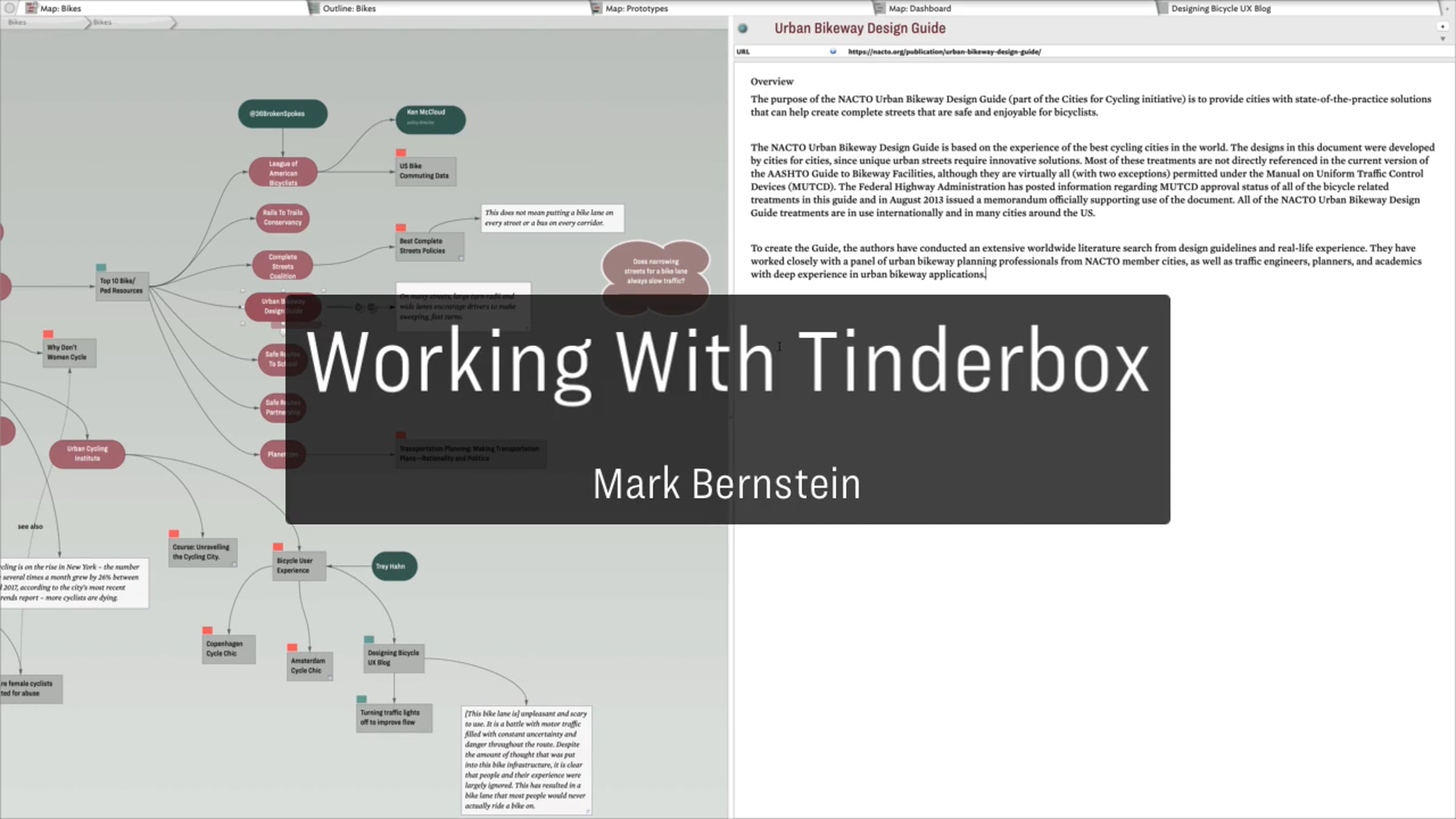The image size is (1456, 819).
Task: Click the 'see also' link label
Action: pyautogui.click(x=30, y=527)
